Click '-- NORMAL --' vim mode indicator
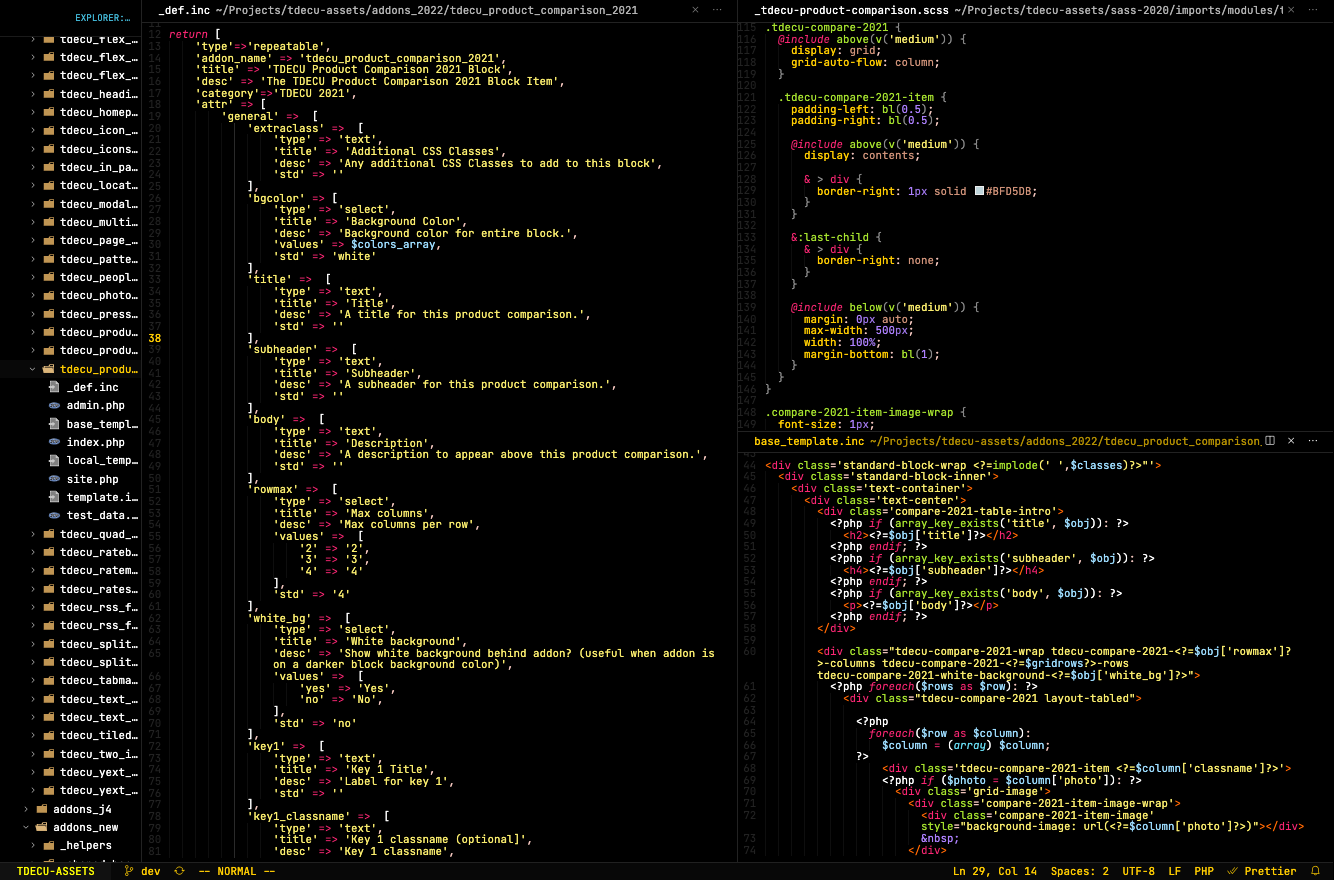Screen dimensions: 1334x880 click(236, 871)
